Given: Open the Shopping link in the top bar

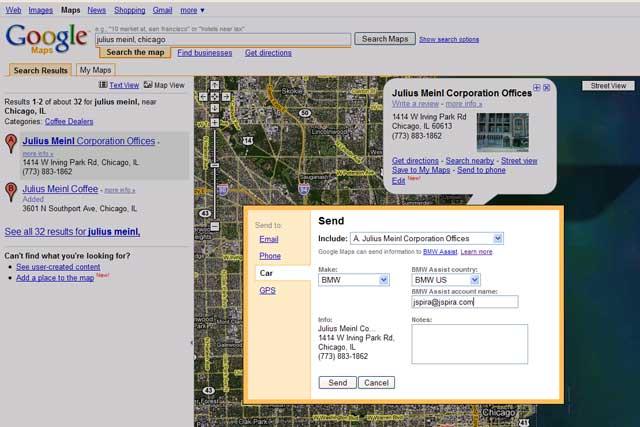Looking at the screenshot, I should coord(129,10).
